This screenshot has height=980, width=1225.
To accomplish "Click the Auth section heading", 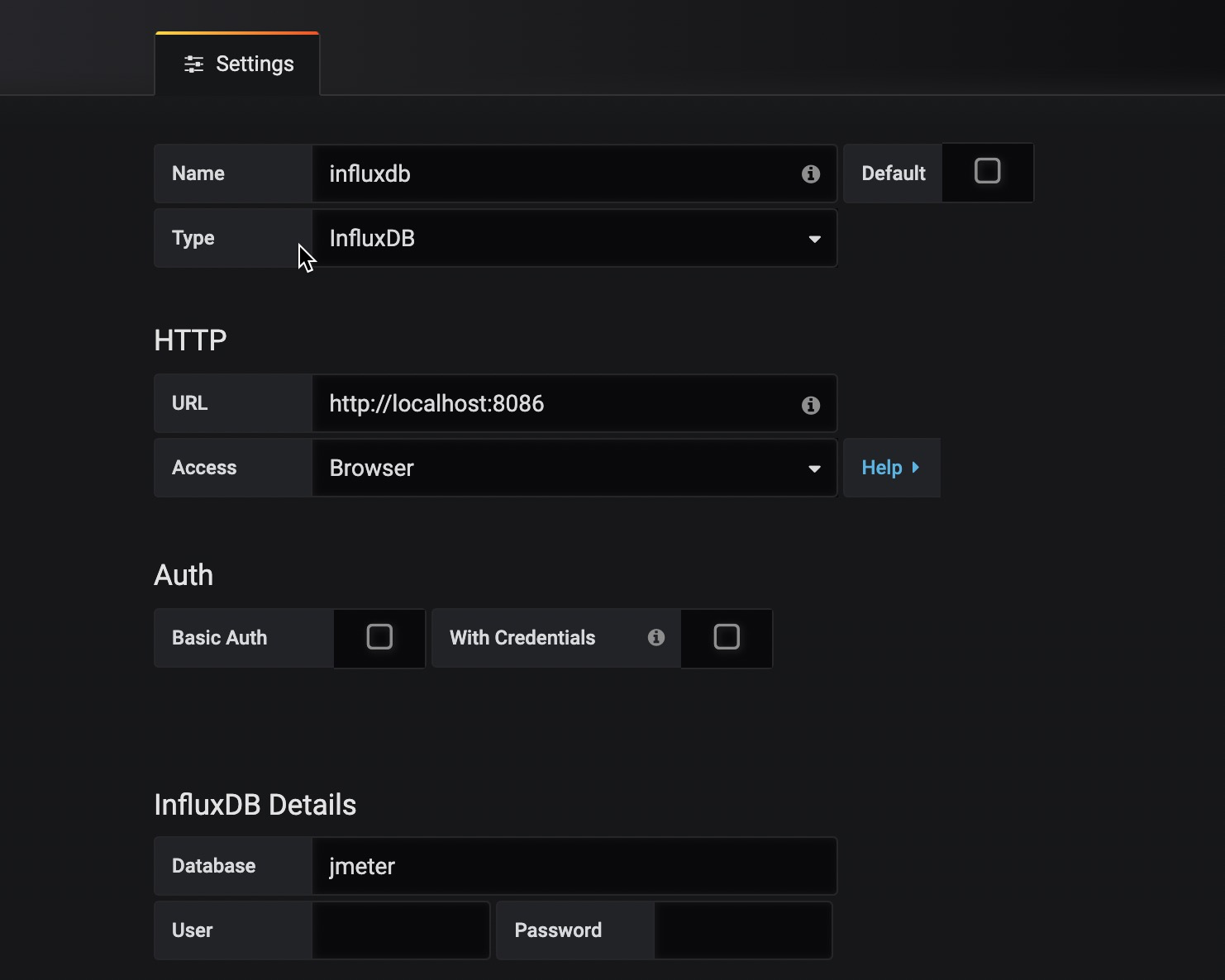I will click(x=184, y=575).
